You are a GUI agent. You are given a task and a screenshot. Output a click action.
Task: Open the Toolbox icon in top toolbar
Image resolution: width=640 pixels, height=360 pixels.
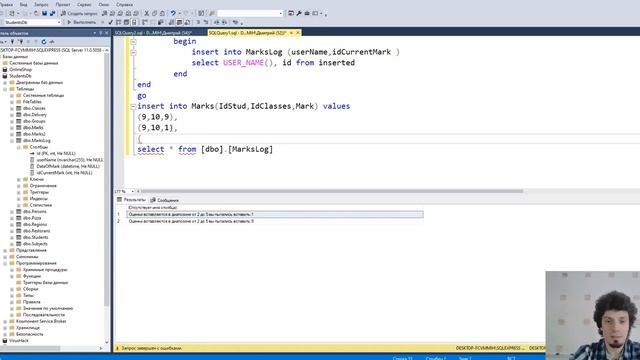coord(307,13)
